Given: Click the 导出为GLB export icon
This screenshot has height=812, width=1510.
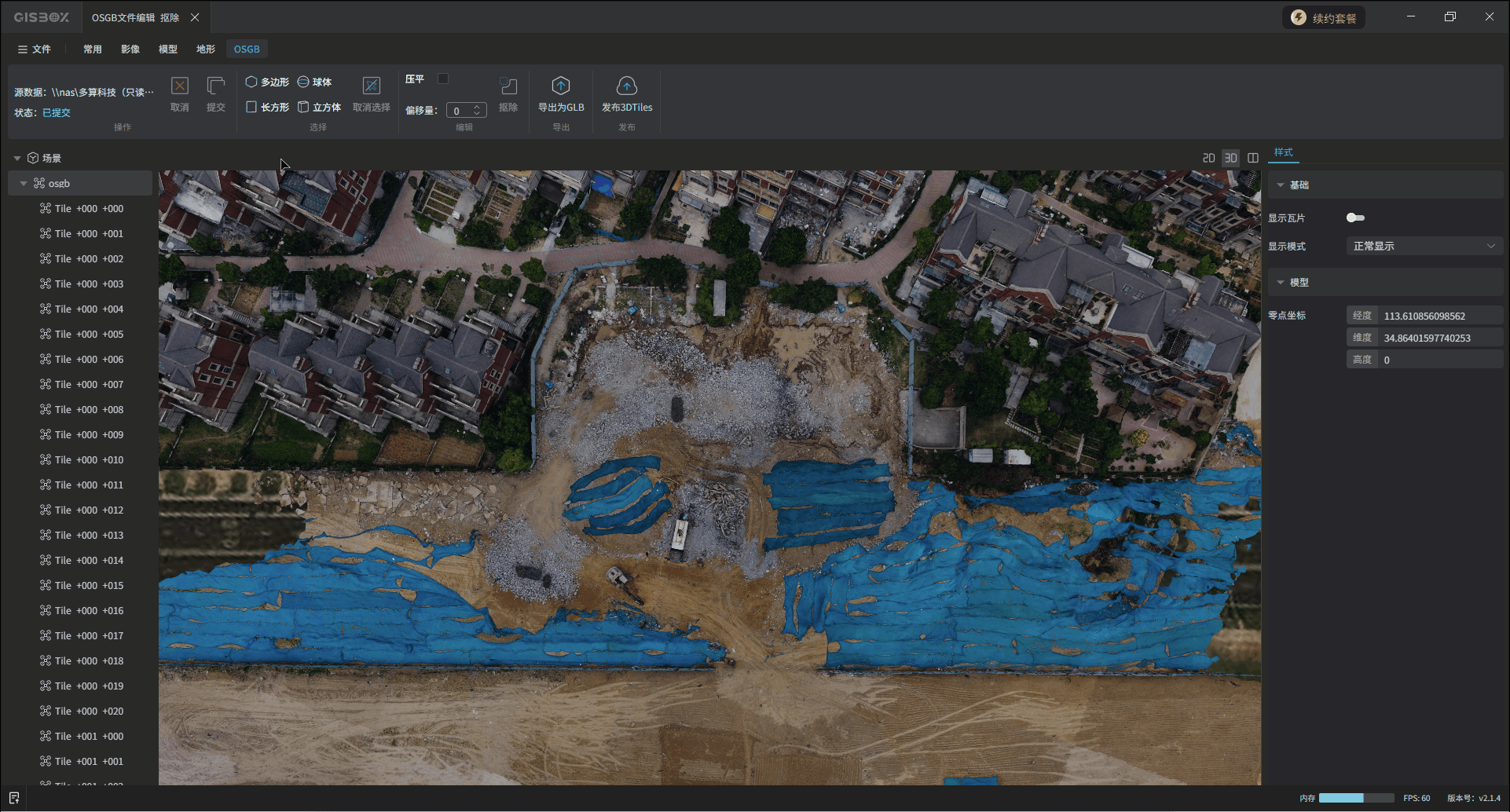Looking at the screenshot, I should point(560,86).
